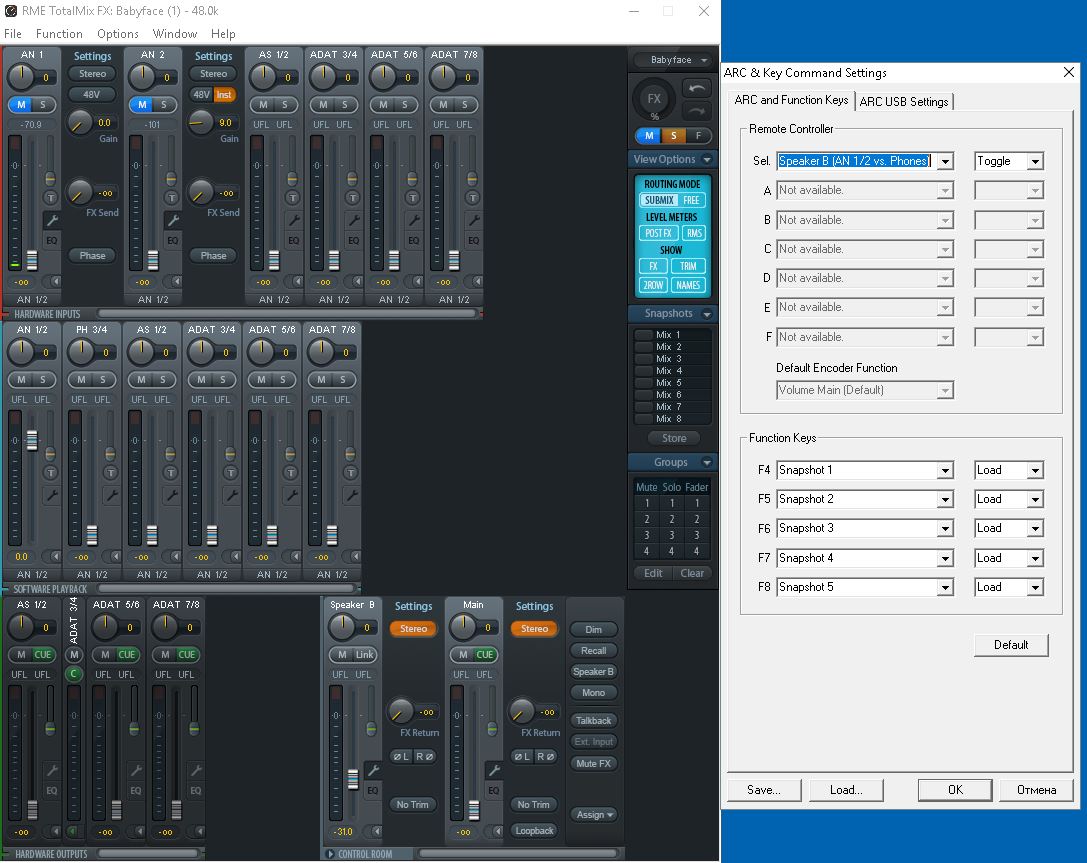The image size is (1087, 863).
Task: Enable 48V phantom power on AN 1
Action: coord(92,94)
